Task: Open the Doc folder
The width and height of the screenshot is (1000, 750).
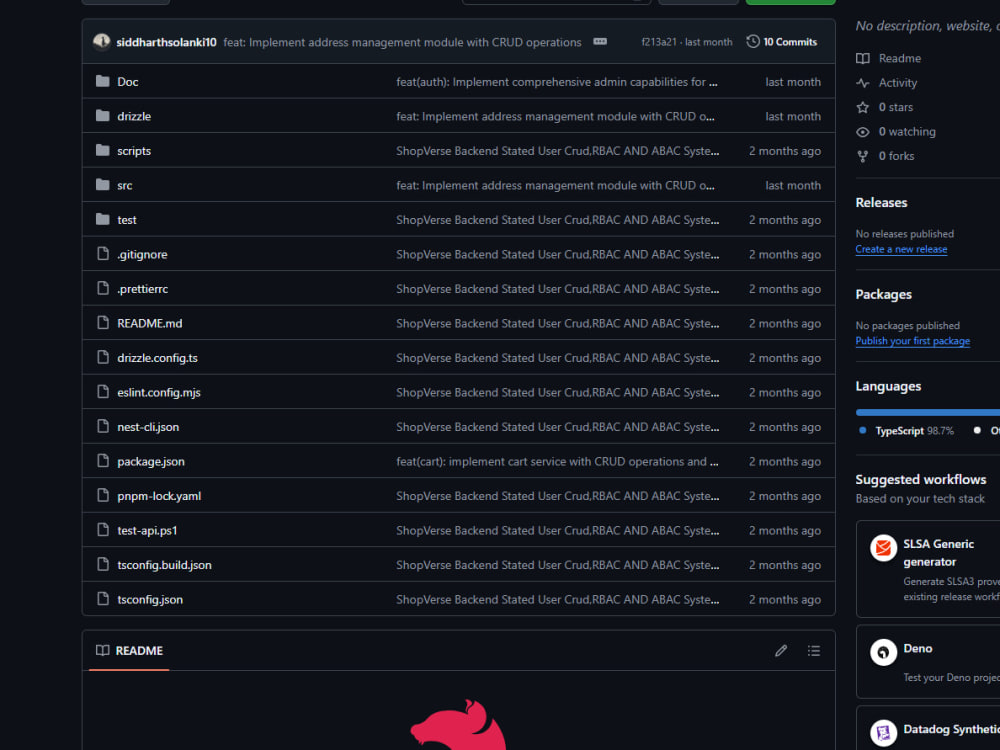Action: coord(128,82)
